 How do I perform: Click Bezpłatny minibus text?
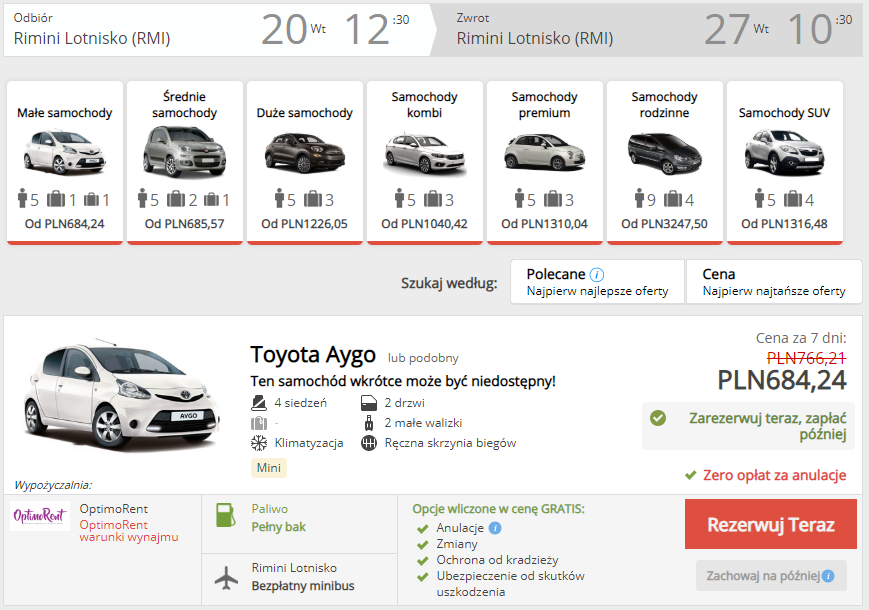pyautogui.click(x=303, y=586)
